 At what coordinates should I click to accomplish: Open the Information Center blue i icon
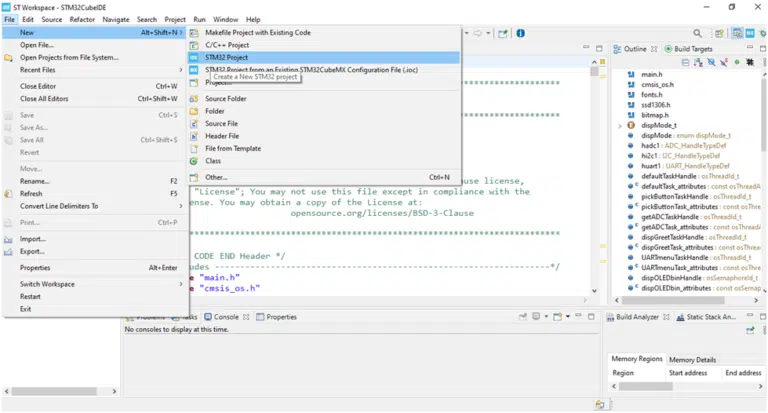[x=520, y=33]
